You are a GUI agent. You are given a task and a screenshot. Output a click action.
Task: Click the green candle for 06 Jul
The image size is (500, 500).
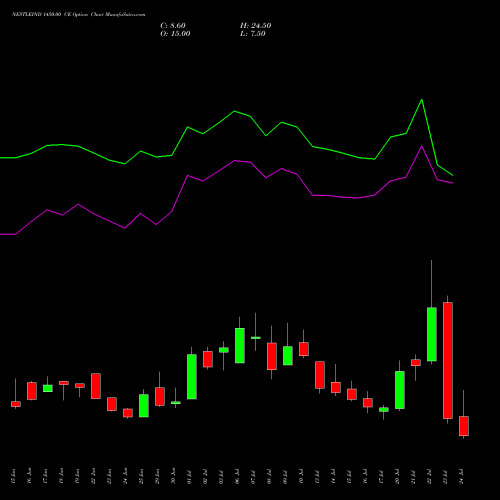(240, 346)
